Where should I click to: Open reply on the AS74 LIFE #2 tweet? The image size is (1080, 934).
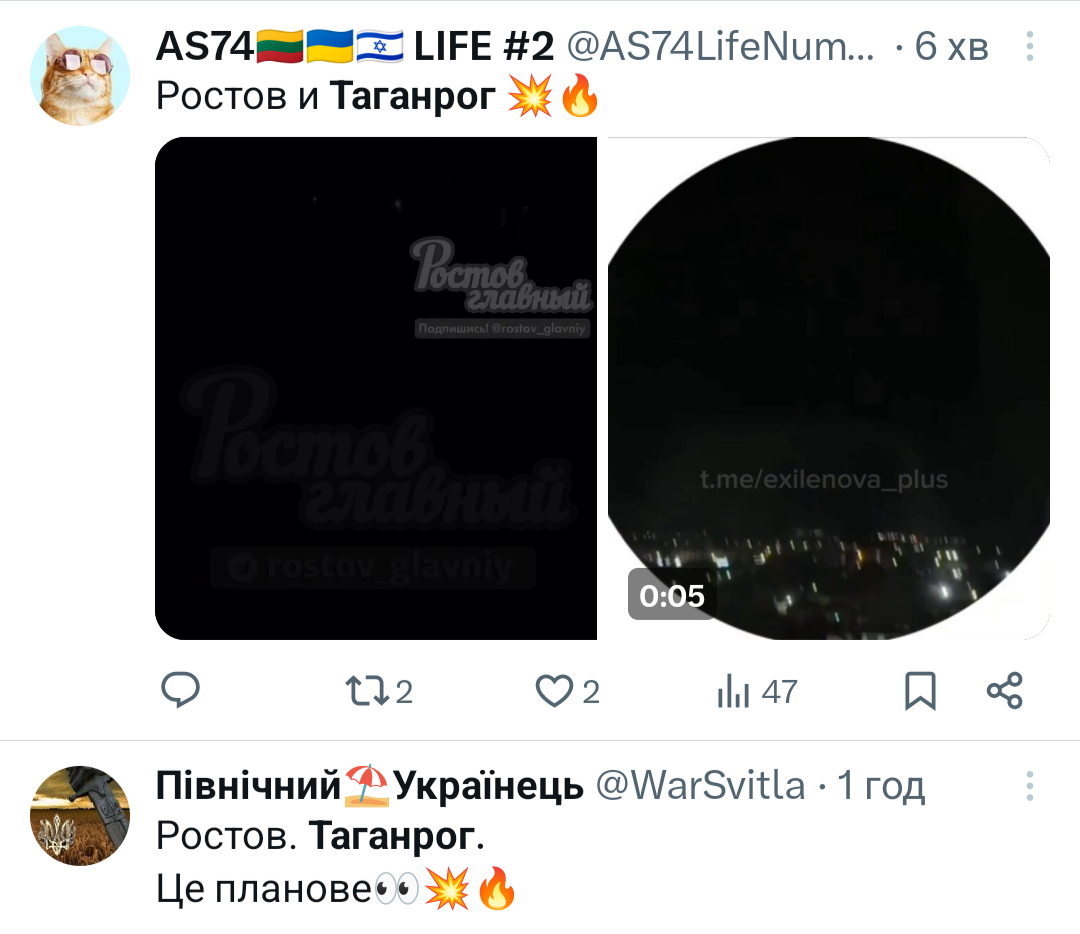(x=180, y=690)
